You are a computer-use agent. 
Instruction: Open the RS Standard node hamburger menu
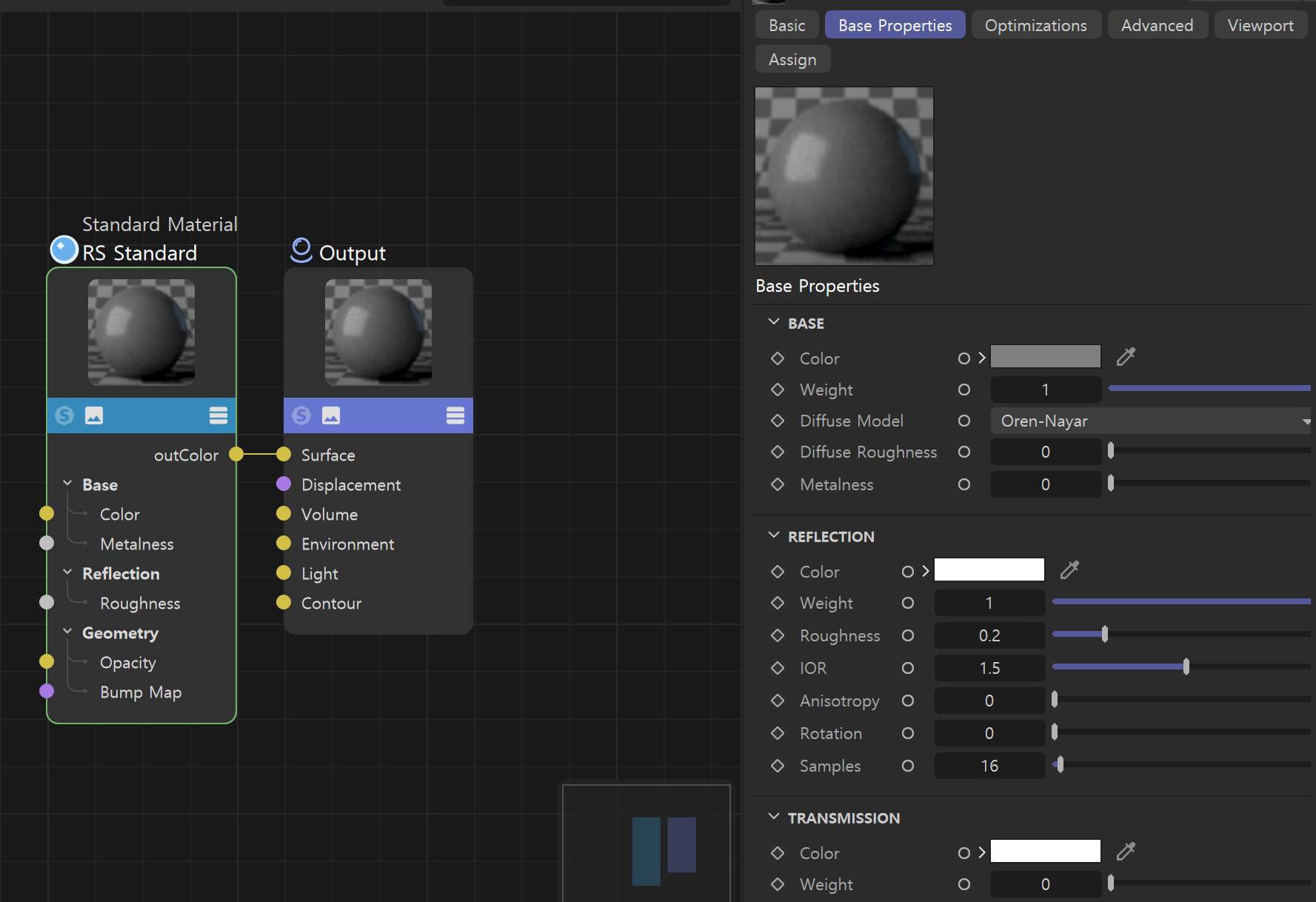pyautogui.click(x=218, y=415)
